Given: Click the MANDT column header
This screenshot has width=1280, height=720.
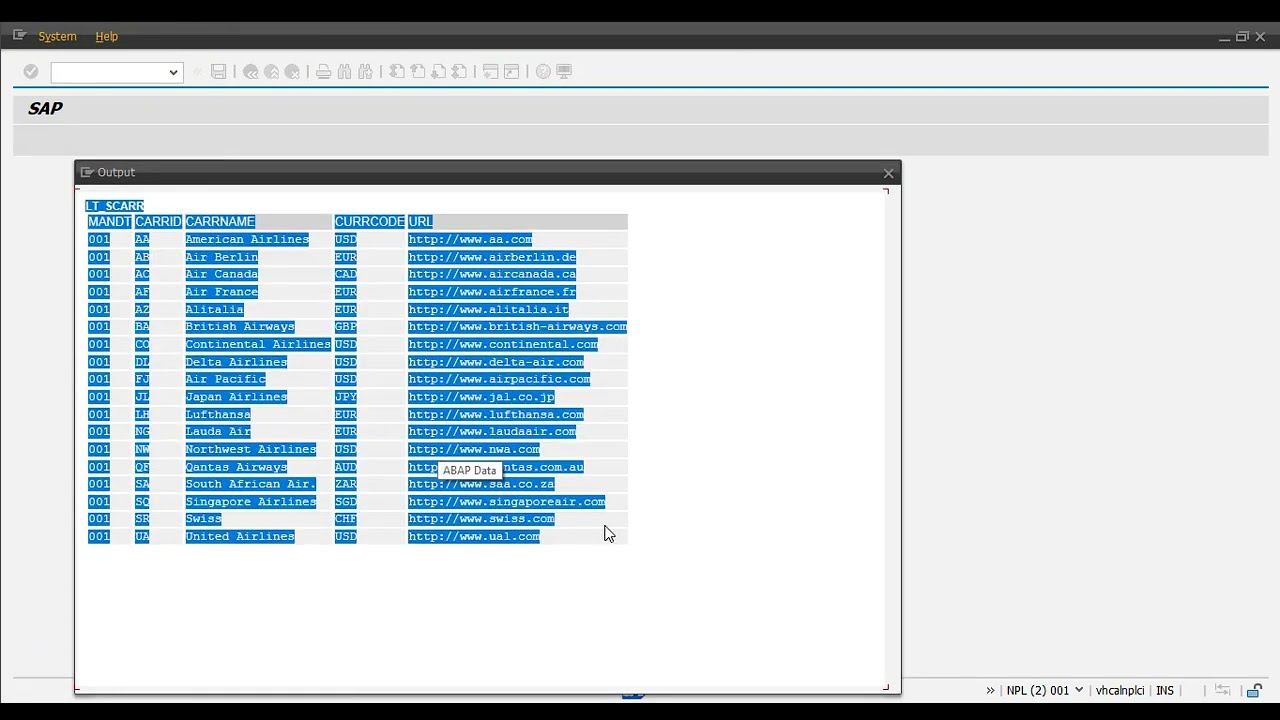Looking at the screenshot, I should tap(109, 222).
